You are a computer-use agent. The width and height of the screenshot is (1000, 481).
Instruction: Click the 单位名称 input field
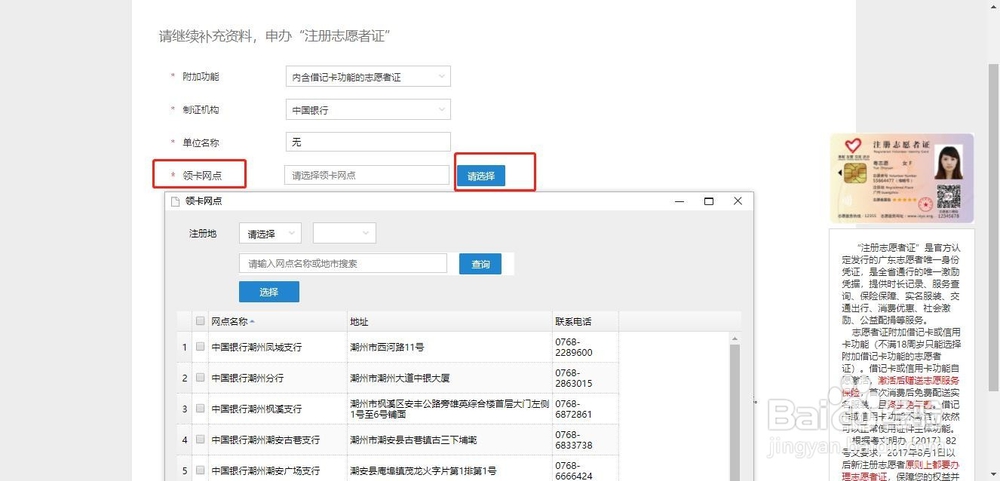point(368,142)
